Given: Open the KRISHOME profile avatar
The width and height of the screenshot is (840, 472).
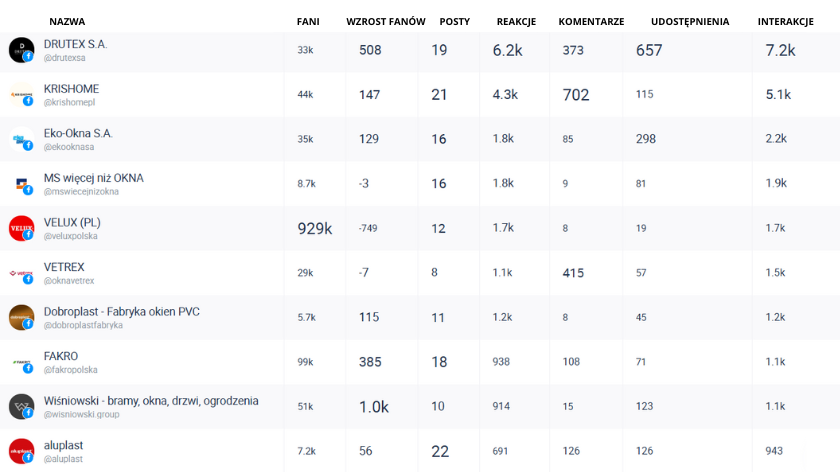Looking at the screenshot, I should 21,95.
